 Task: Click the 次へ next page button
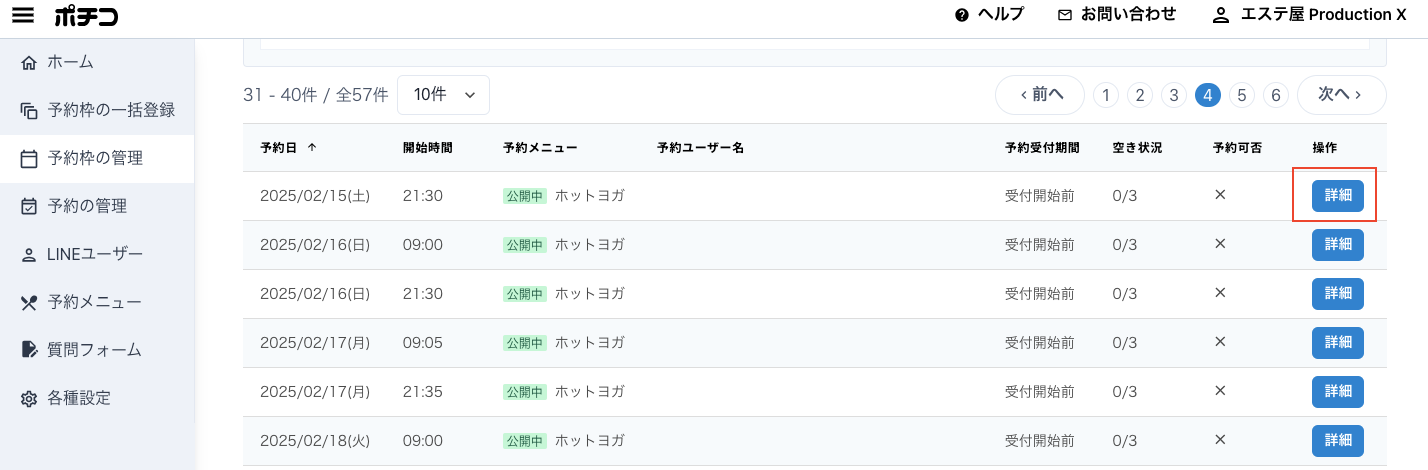pos(1341,95)
